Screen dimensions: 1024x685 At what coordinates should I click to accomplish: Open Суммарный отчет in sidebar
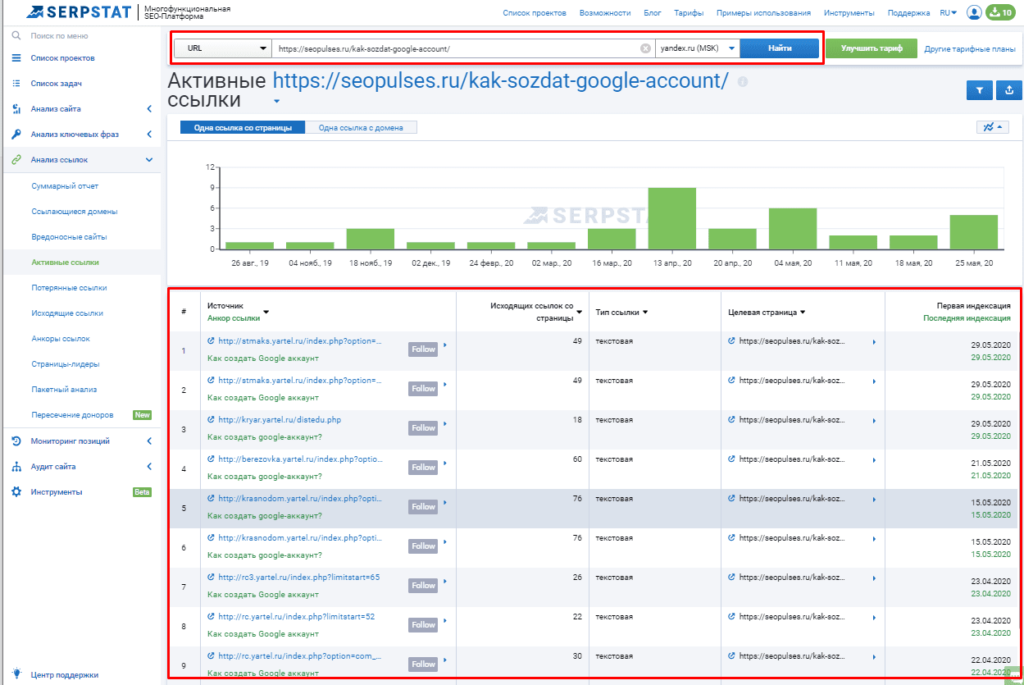65,186
